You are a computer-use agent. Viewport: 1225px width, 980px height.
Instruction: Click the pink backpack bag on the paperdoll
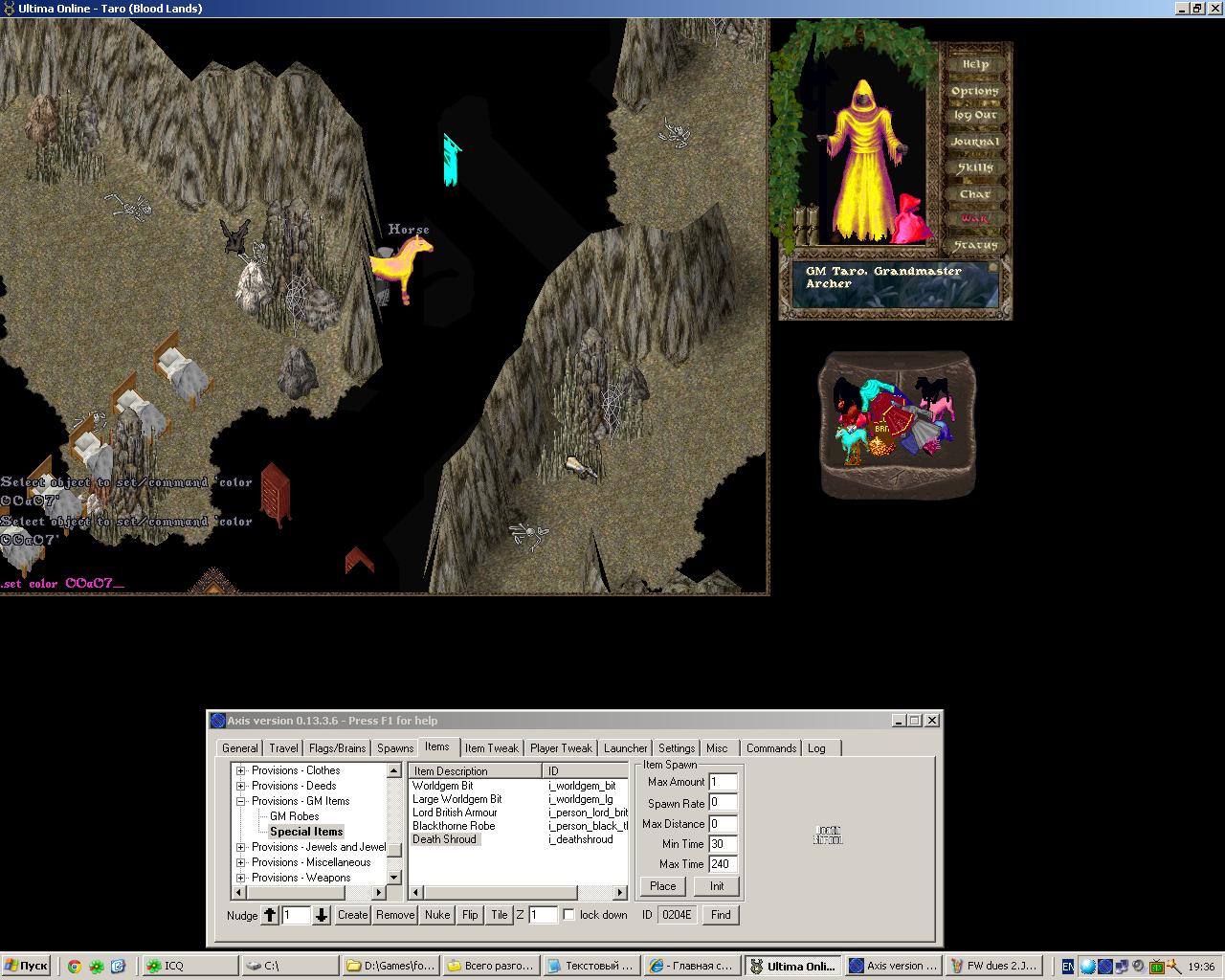pos(913,218)
